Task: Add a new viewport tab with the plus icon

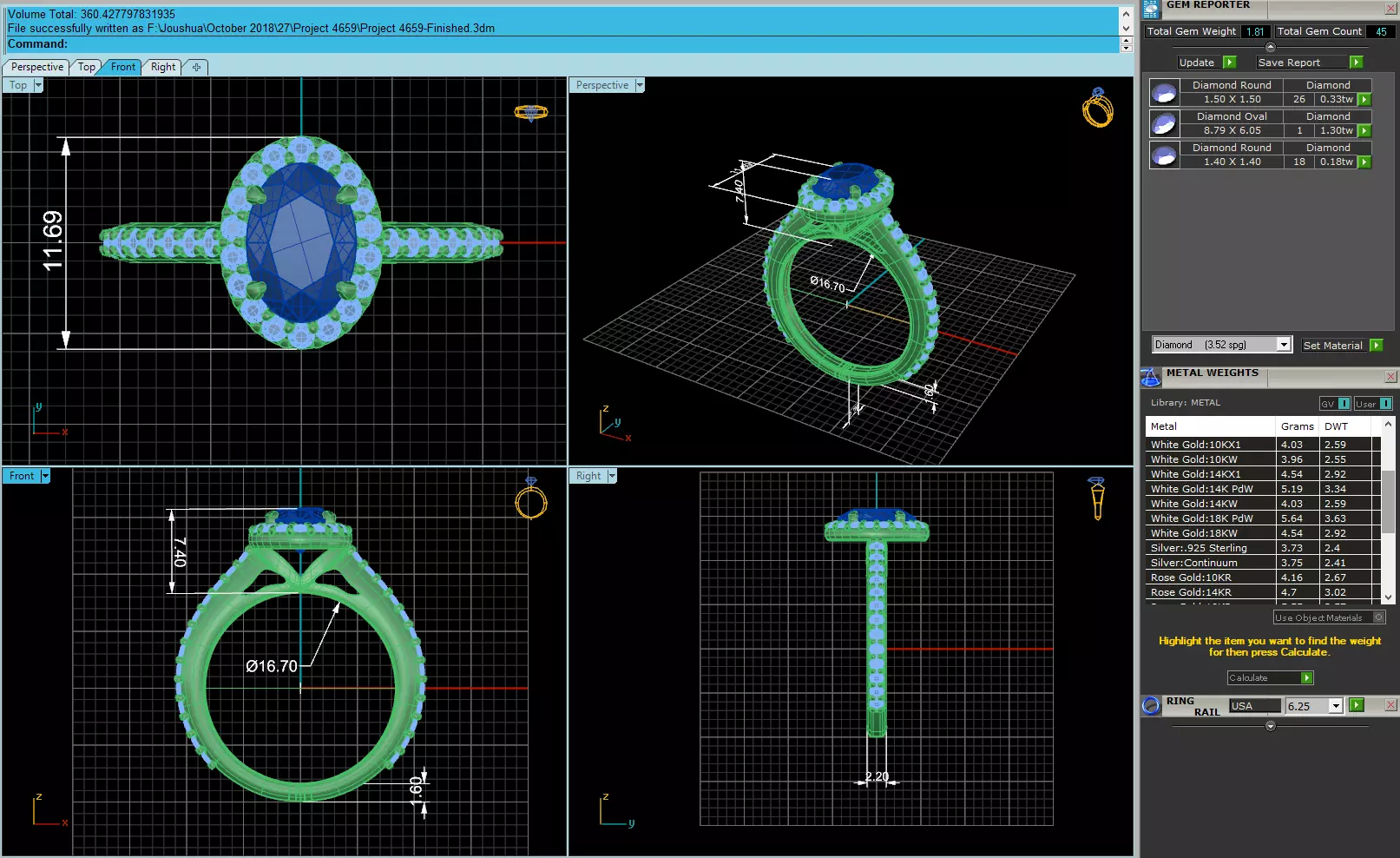Action: (196, 67)
